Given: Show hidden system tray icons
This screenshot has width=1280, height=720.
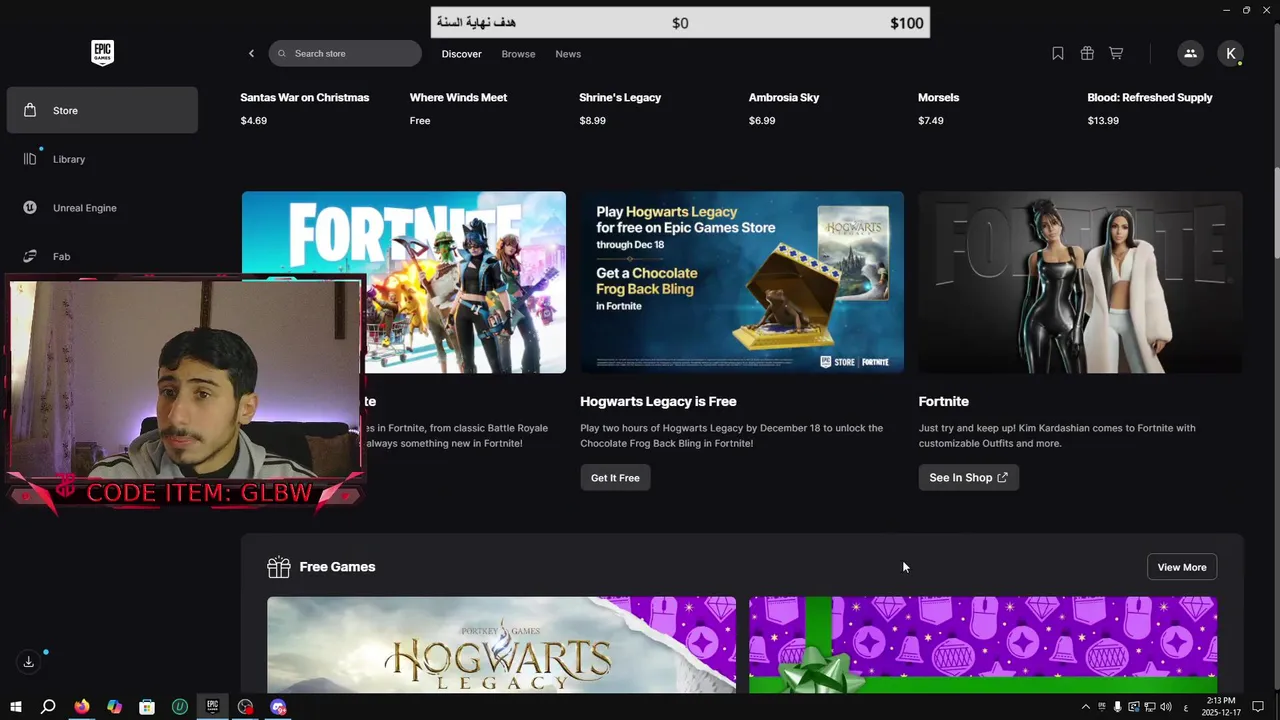Looking at the screenshot, I should (x=1086, y=707).
